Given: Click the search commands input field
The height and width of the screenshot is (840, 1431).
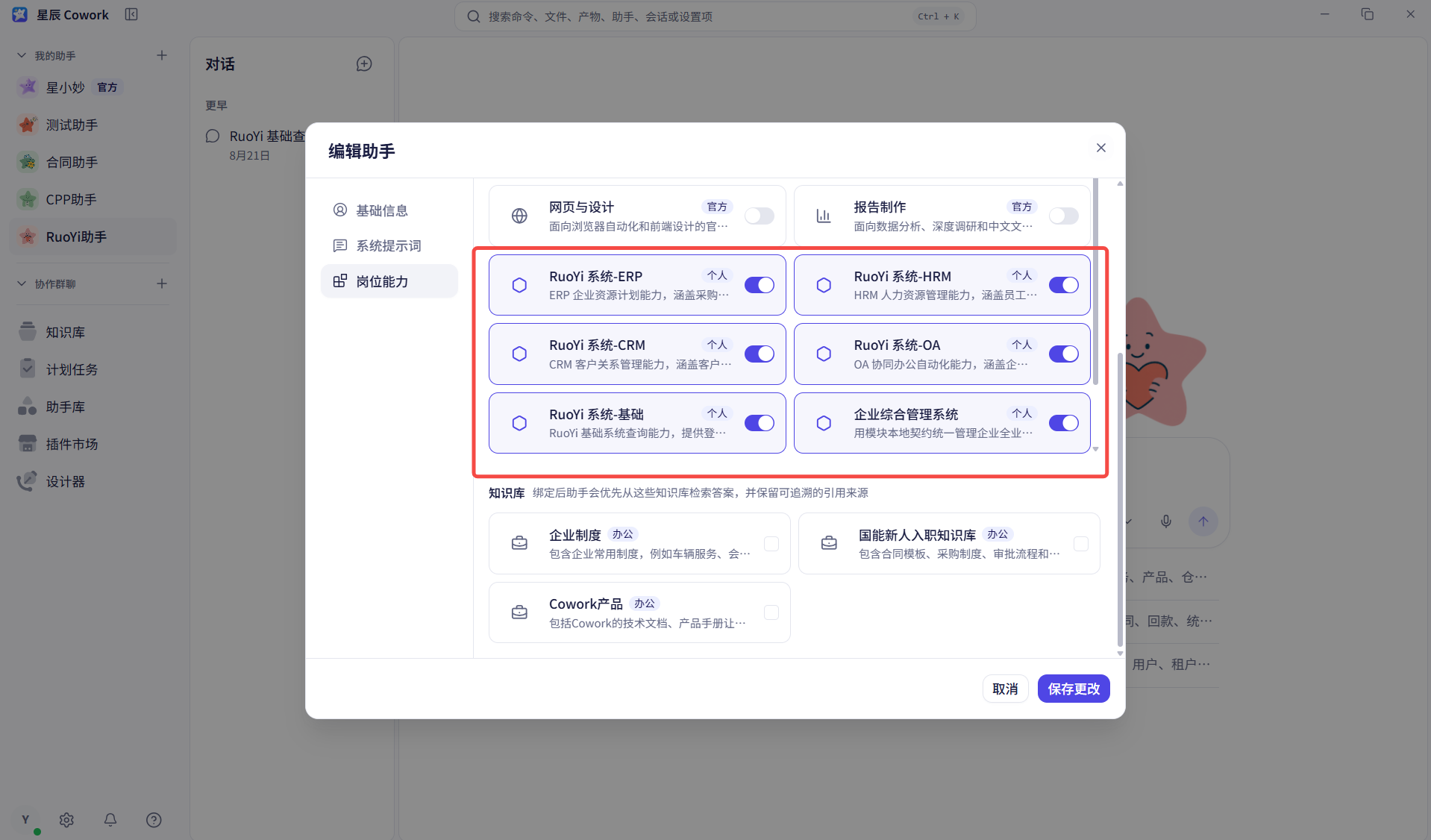Looking at the screenshot, I should tap(715, 16).
